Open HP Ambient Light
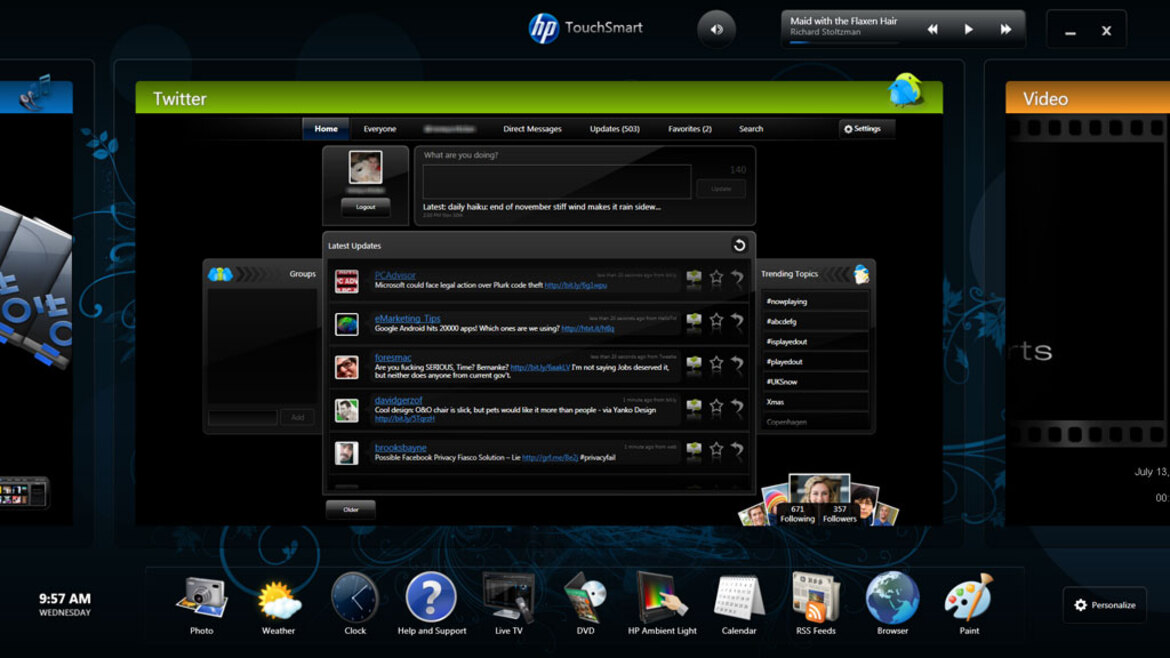 click(x=662, y=598)
